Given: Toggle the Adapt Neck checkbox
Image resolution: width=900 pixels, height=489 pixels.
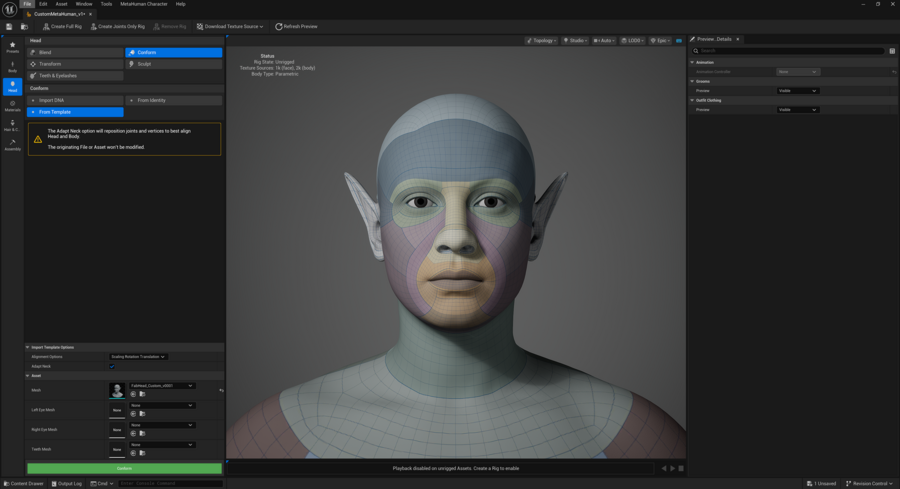Looking at the screenshot, I should tap(112, 366).
